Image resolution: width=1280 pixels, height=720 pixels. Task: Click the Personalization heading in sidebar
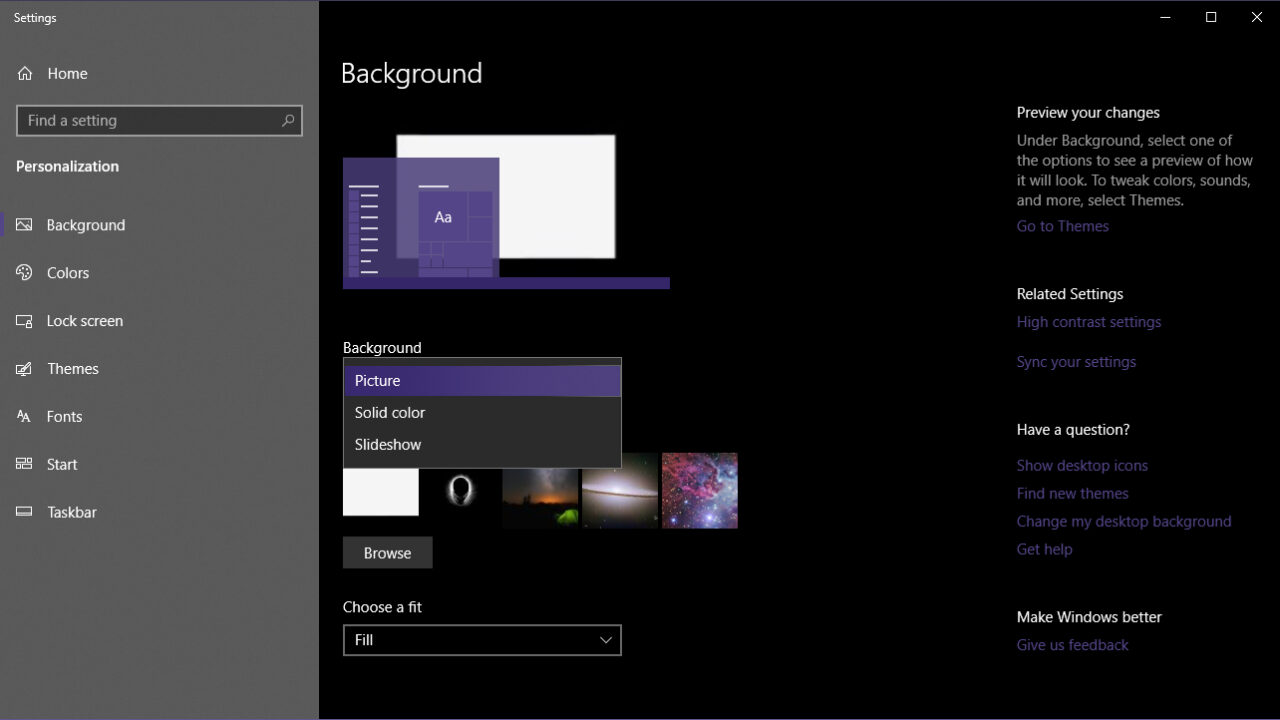67,166
